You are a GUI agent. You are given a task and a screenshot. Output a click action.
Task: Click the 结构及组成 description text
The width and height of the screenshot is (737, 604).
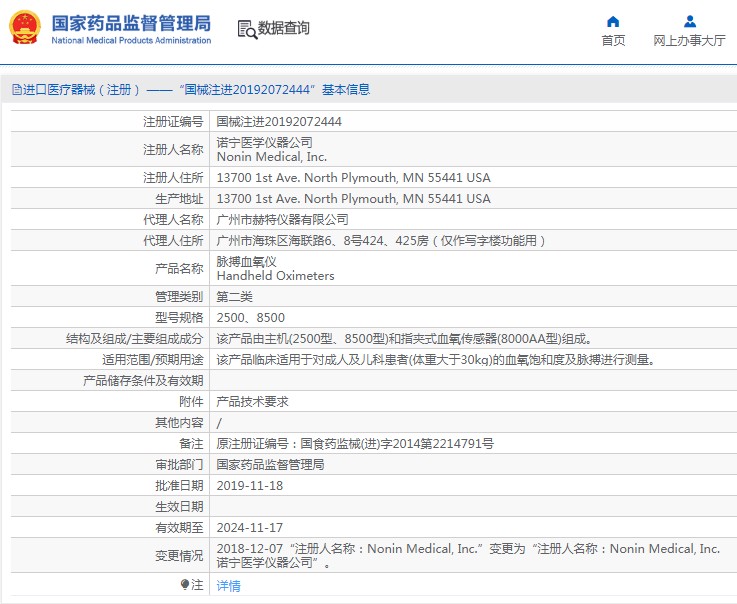point(404,338)
